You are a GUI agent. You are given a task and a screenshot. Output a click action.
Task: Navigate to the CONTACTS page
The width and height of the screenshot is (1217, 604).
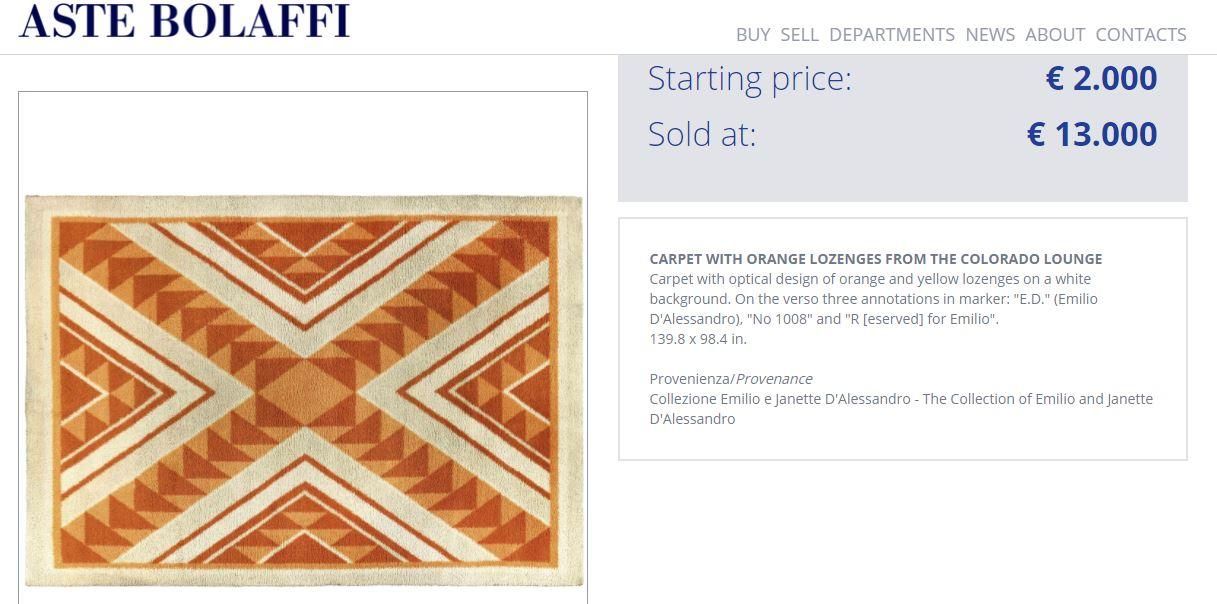pos(1141,35)
